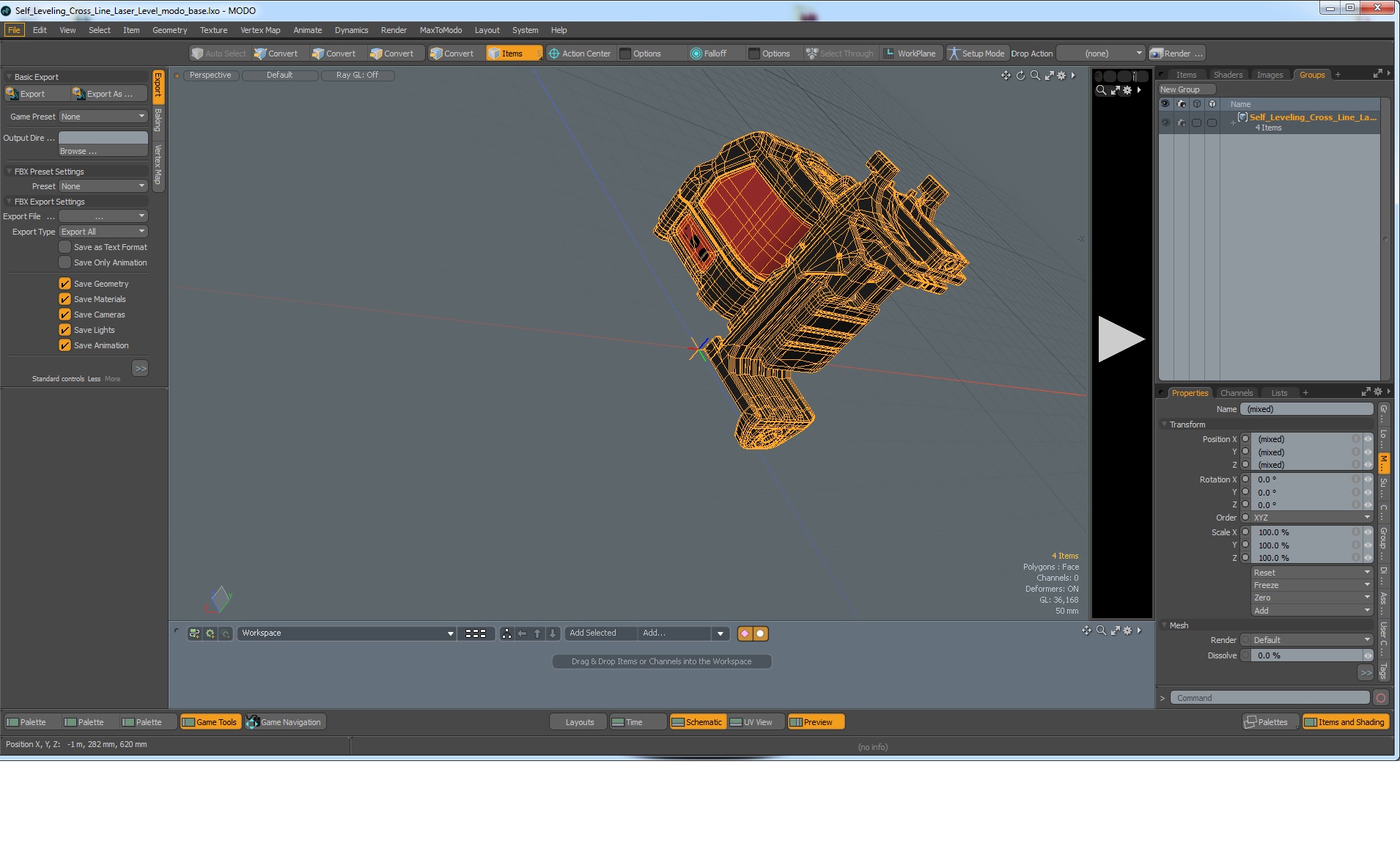Click the Auto Select tool

point(218,54)
